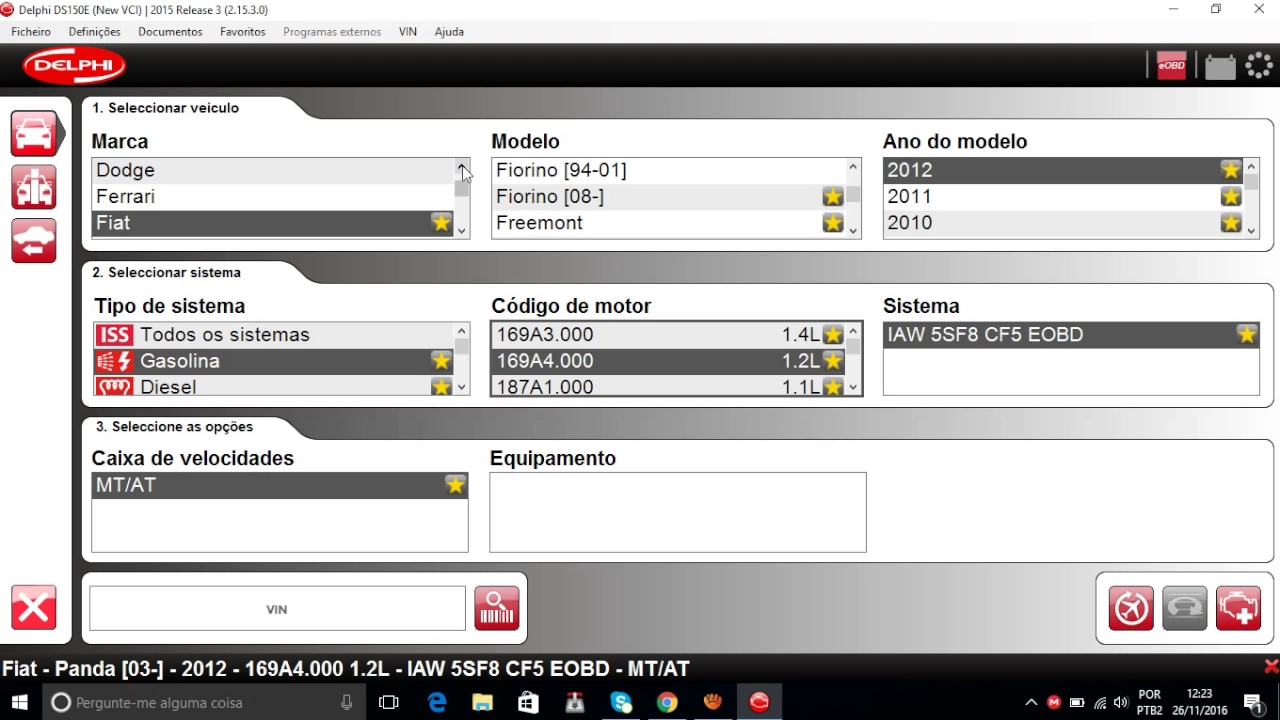Open the Definições menu

click(95, 32)
